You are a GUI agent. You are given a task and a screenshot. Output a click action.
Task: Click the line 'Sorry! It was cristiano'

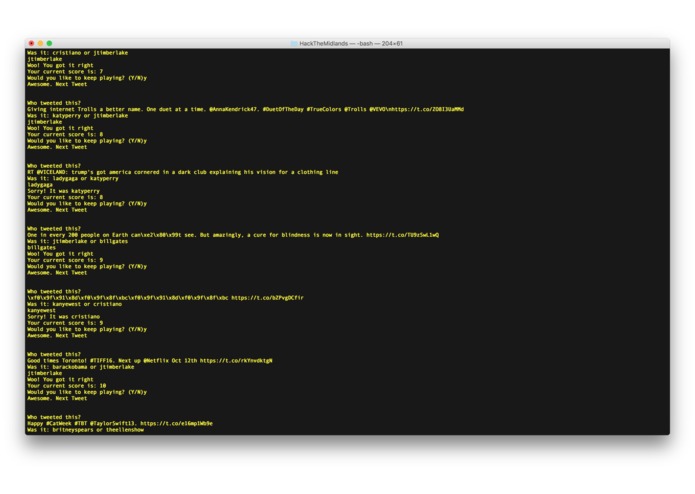click(x=63, y=317)
